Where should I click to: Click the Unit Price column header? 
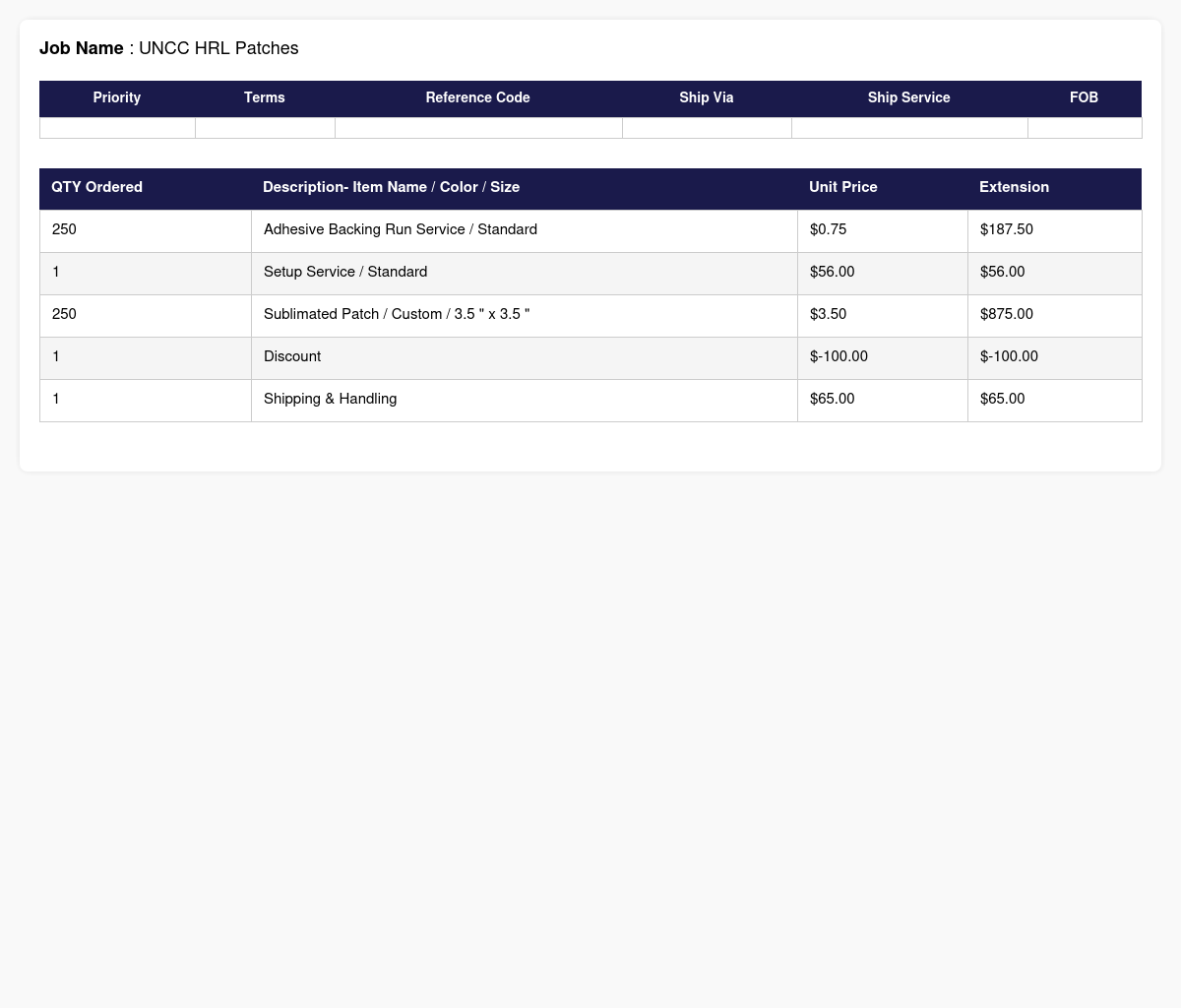pyautogui.click(x=883, y=188)
